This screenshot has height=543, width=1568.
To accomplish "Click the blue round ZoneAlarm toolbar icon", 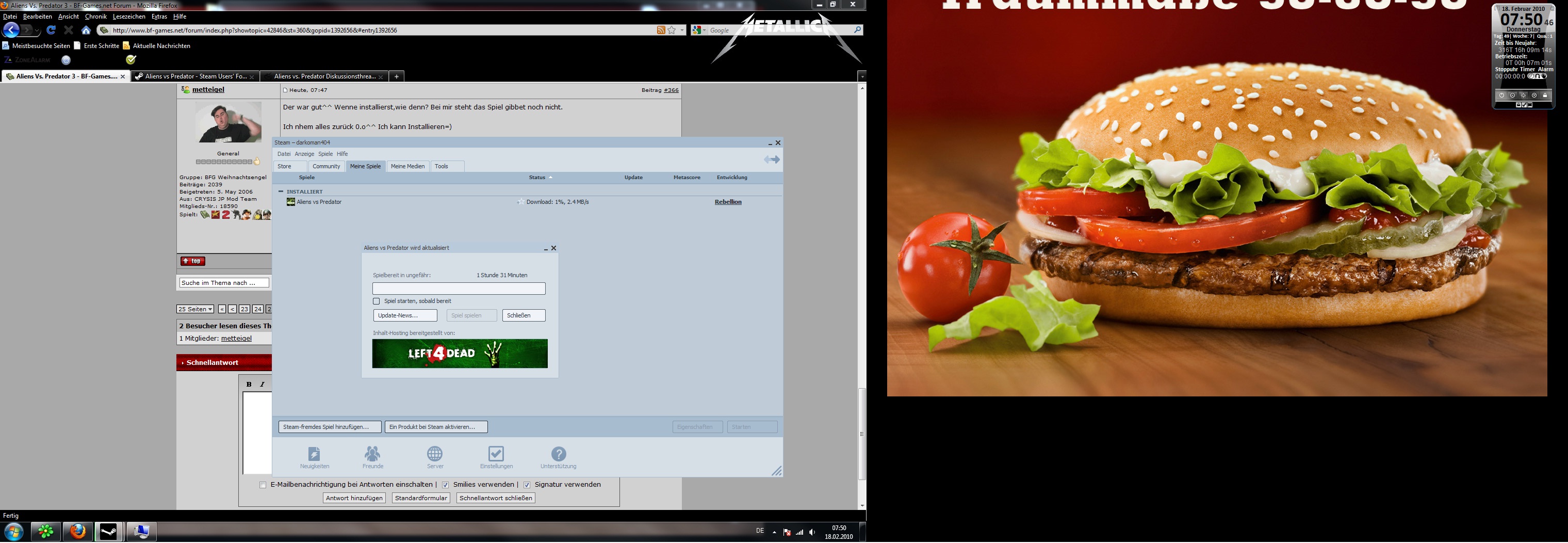I will [67, 60].
